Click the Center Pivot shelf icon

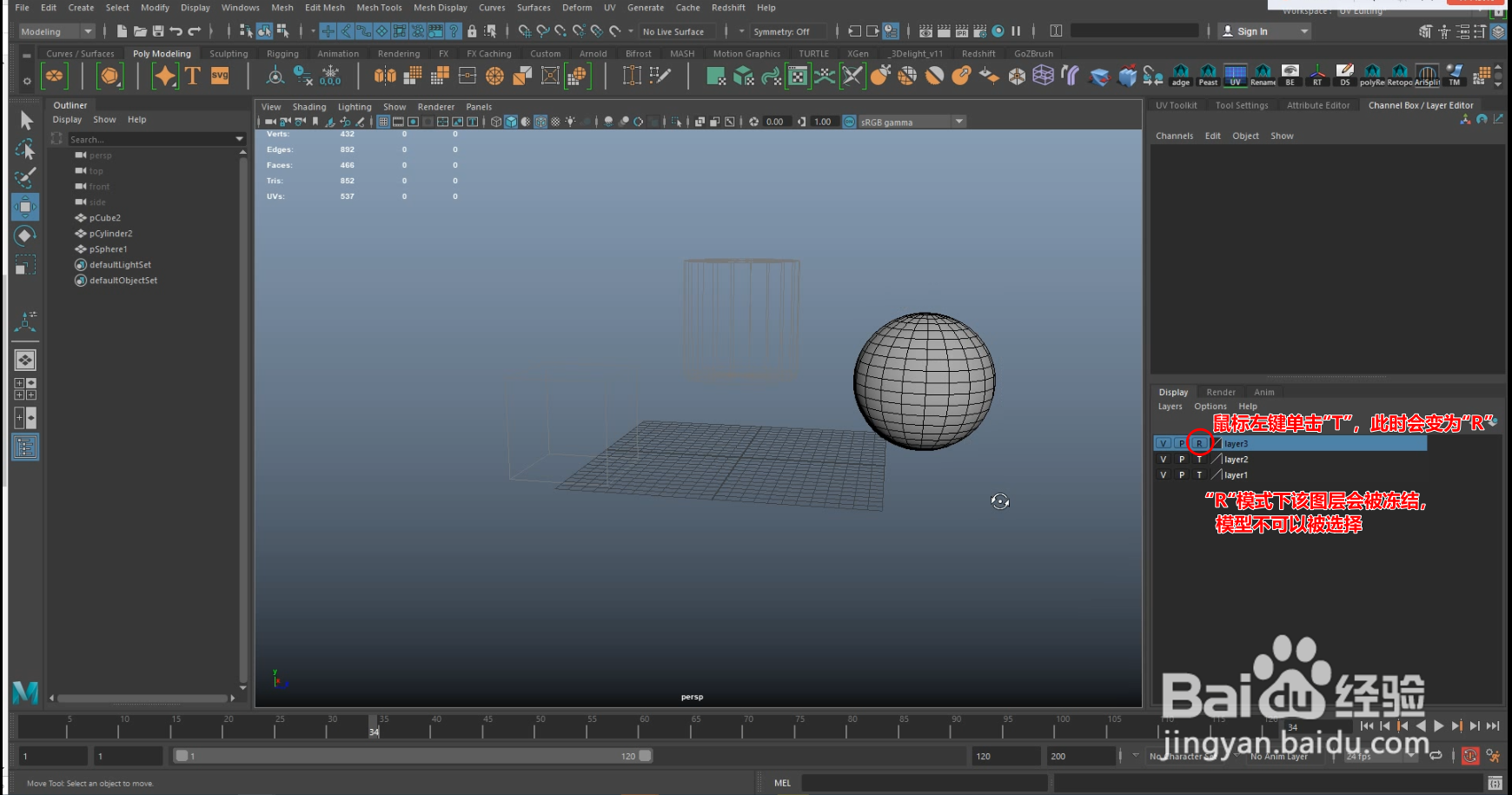(275, 76)
